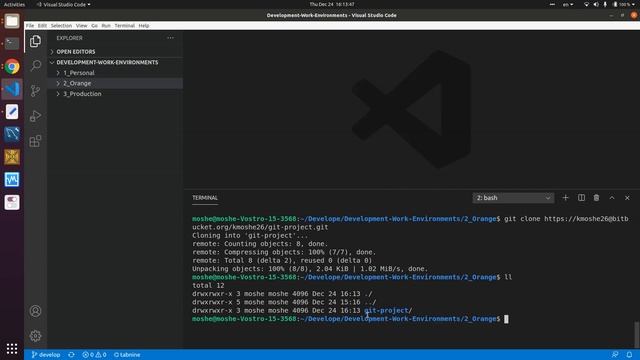
Task: Maximize the terminal panel with up chevron
Action: [612, 198]
